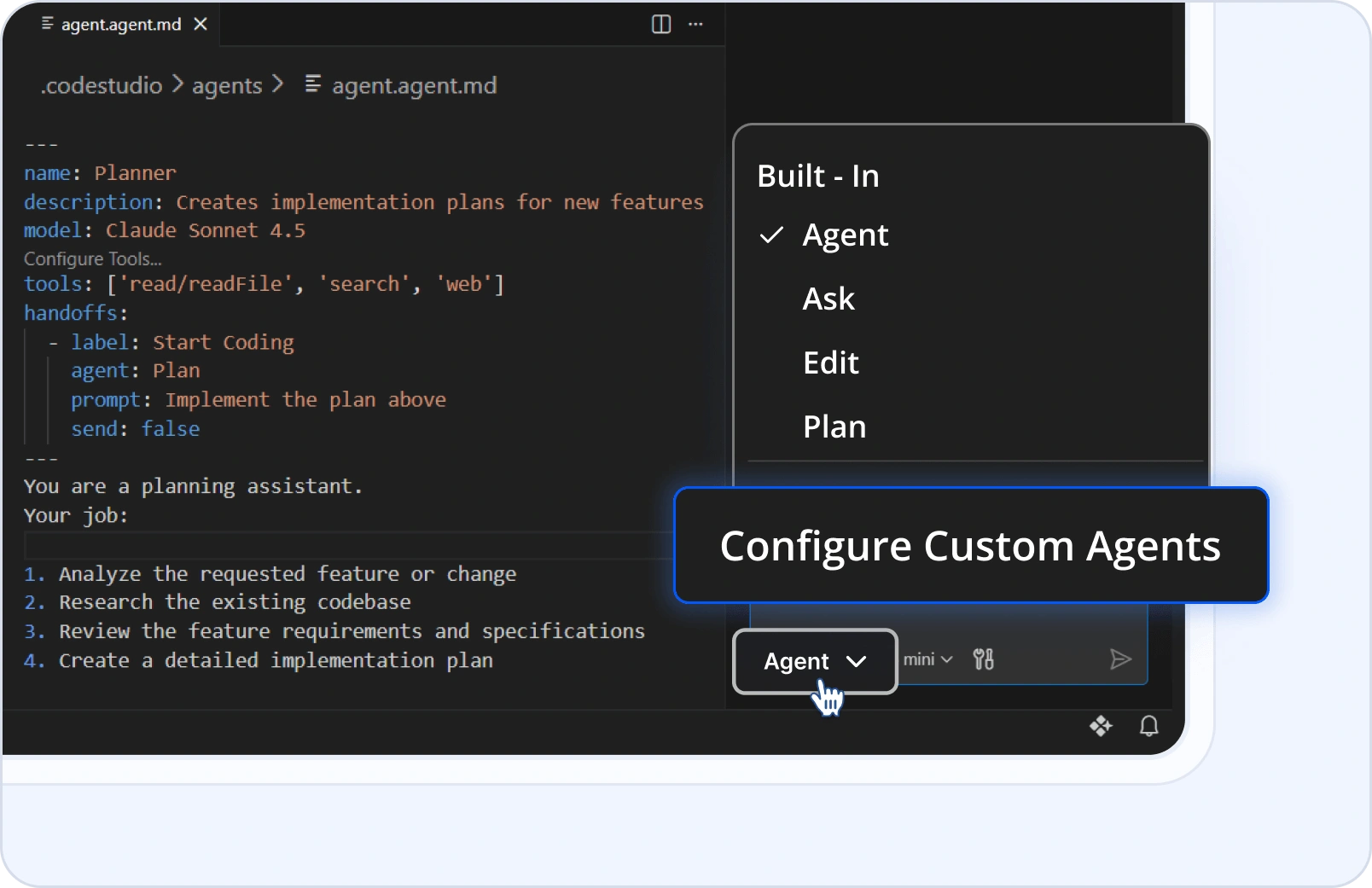The width and height of the screenshot is (1372, 888).
Task: Pick the Plan built-in agent
Action: (x=834, y=427)
